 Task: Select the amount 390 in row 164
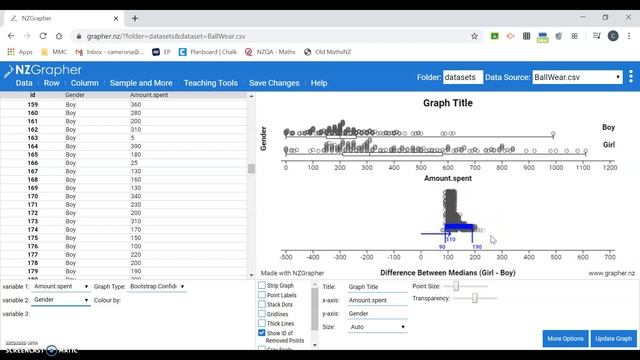[x=136, y=146]
